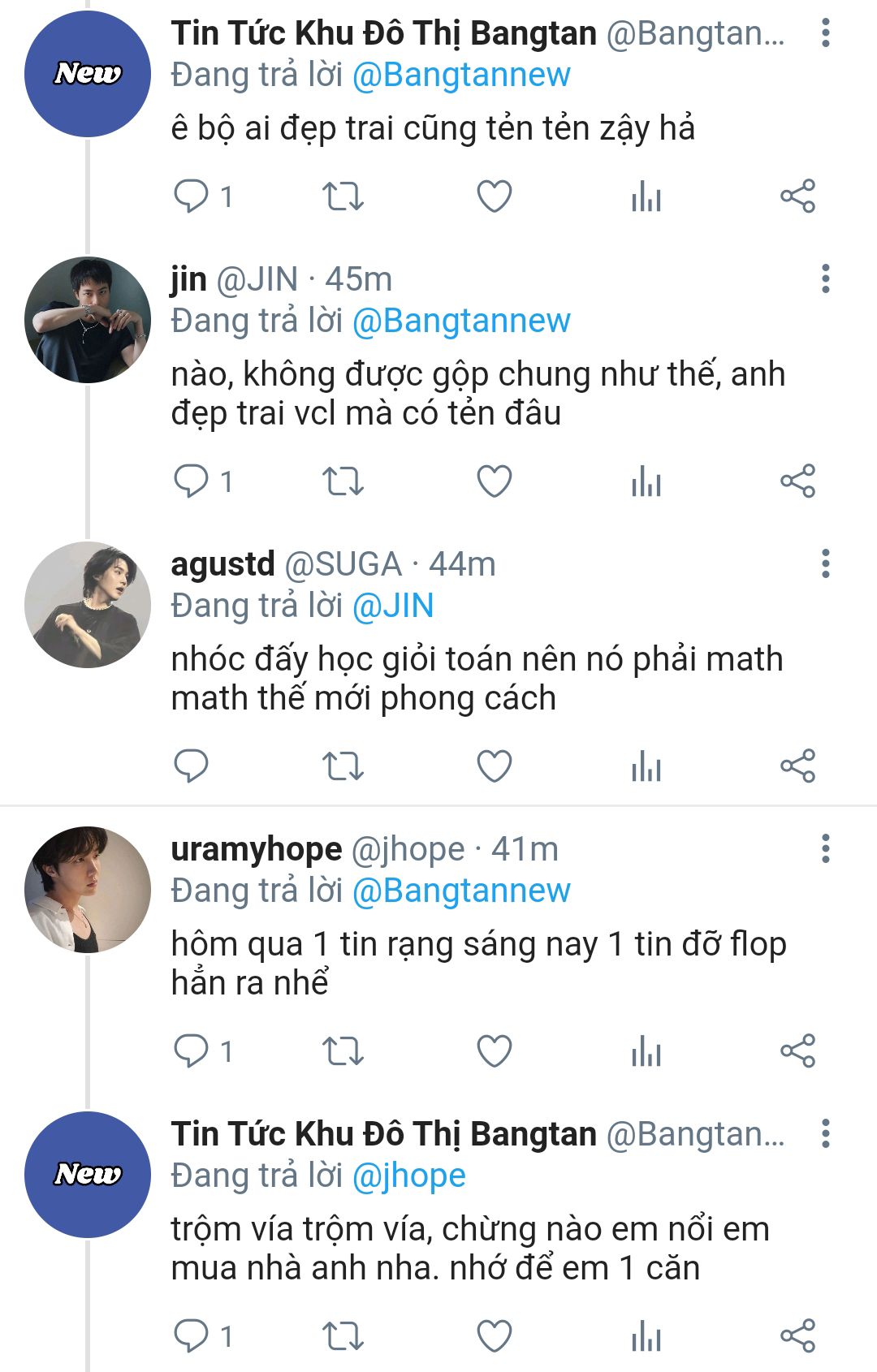
Task: Reply to agustd's tweet
Action: [192, 766]
